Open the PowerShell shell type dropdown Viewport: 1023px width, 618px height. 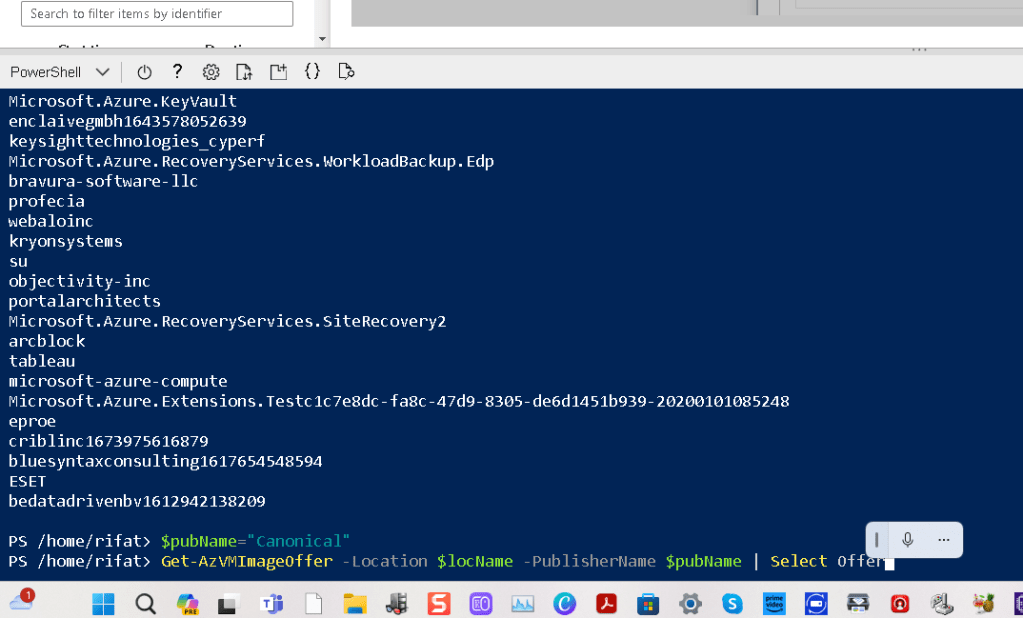pos(59,72)
